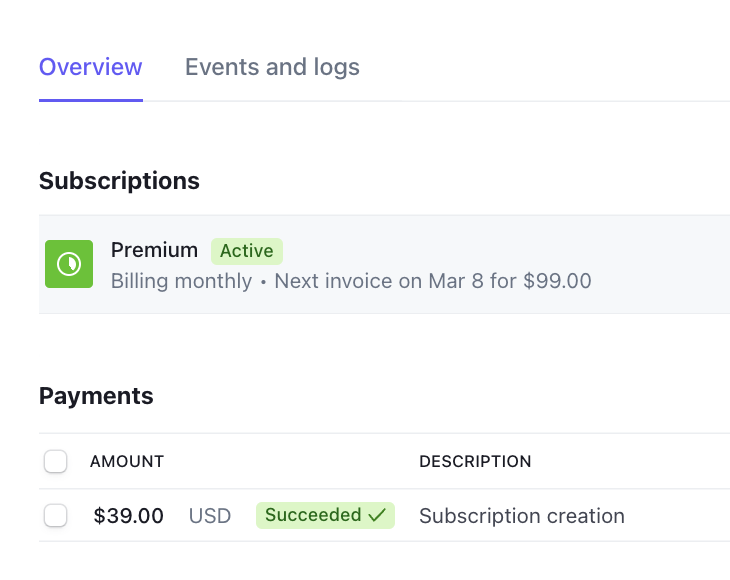The image size is (730, 580).
Task: Open the Premium subscription name
Action: 154,250
